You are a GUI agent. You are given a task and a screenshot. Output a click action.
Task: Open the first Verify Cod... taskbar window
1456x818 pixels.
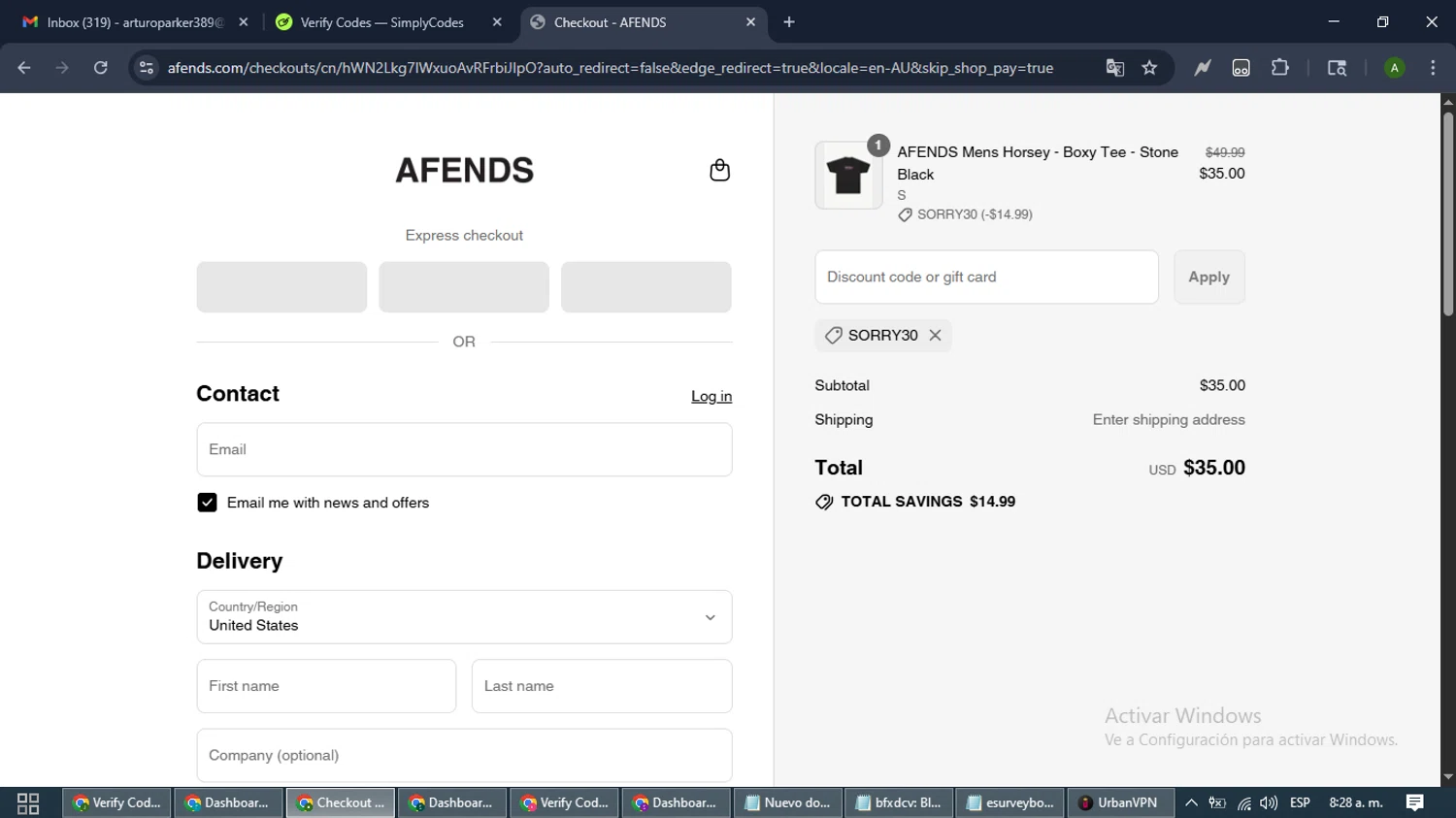point(117,803)
